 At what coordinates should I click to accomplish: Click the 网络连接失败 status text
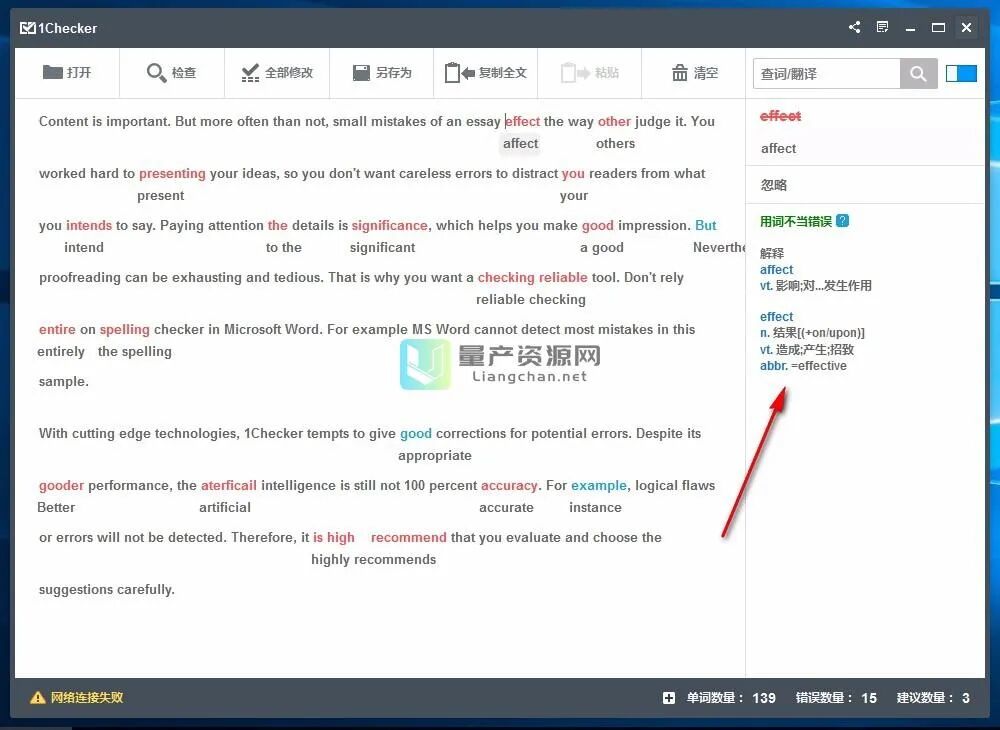[87, 697]
